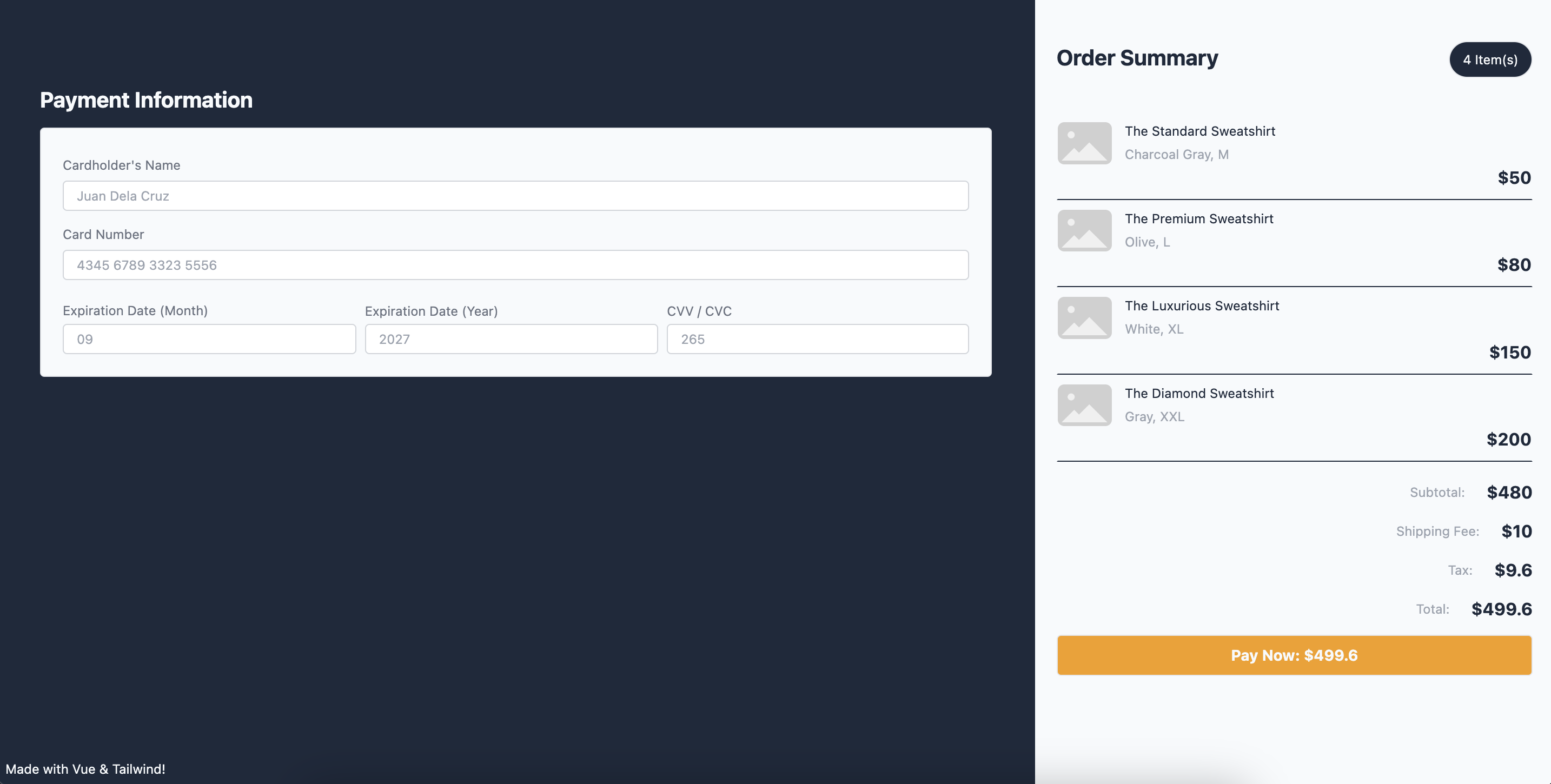Click The Diamond Sweatshirt product image
Viewport: 1551px width, 784px height.
1083,404
